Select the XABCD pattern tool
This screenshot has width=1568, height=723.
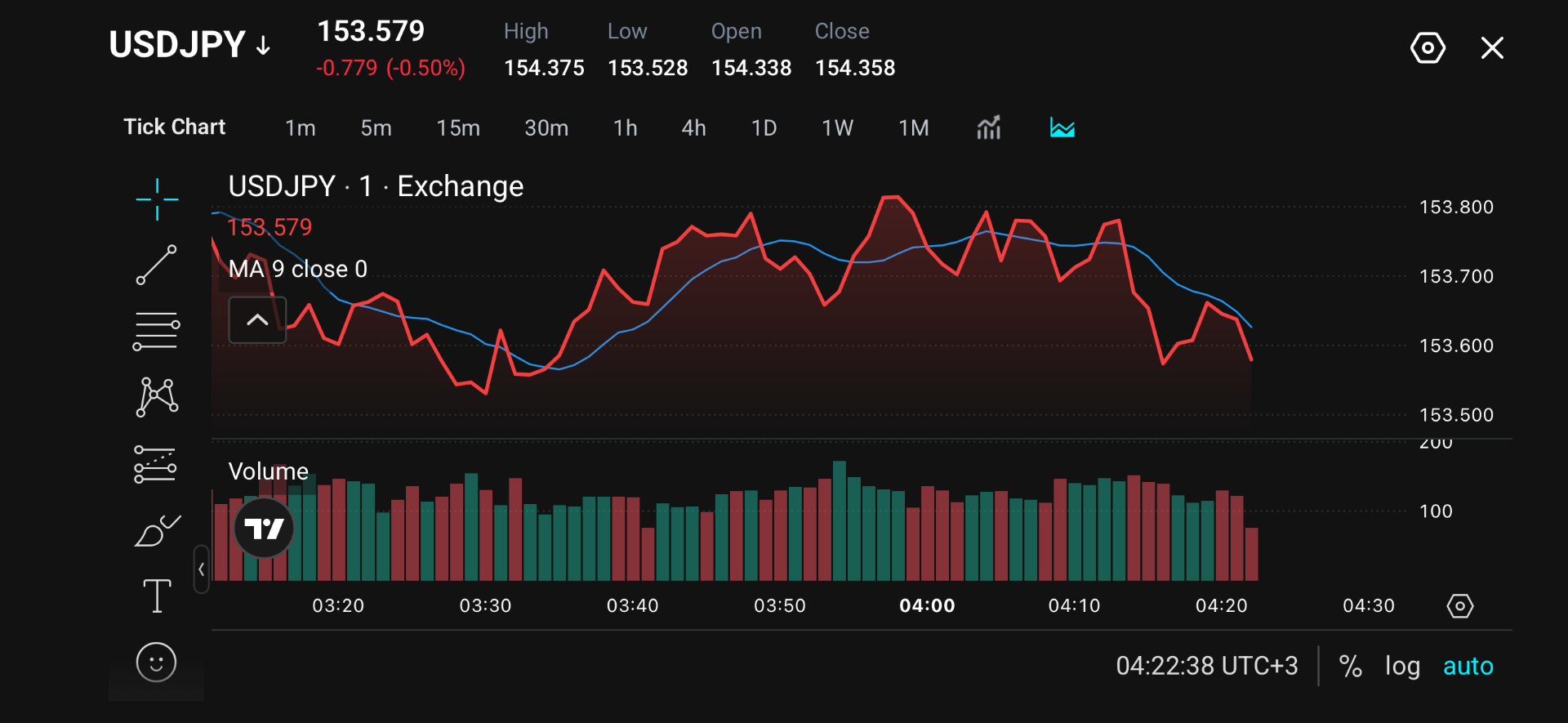157,397
